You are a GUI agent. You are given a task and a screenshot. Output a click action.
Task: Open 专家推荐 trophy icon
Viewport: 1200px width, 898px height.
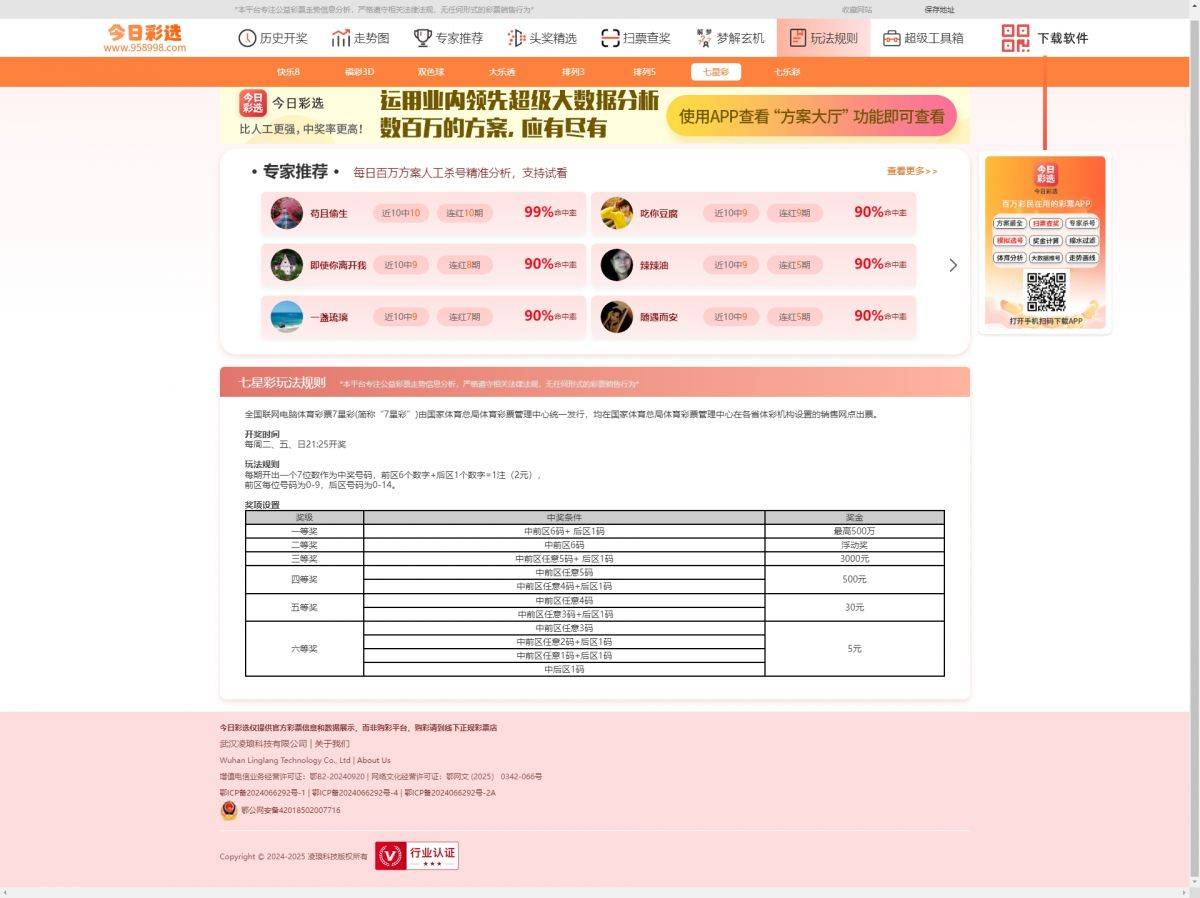[x=423, y=38]
